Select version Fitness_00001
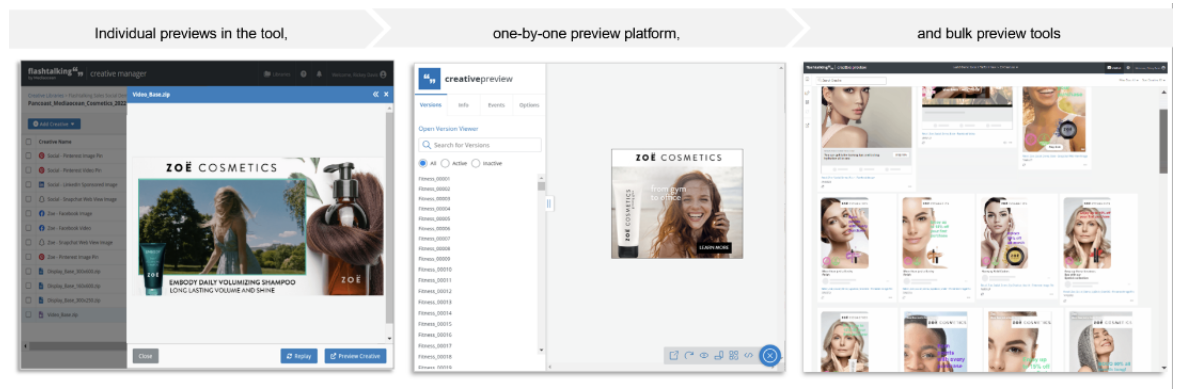 (x=435, y=179)
